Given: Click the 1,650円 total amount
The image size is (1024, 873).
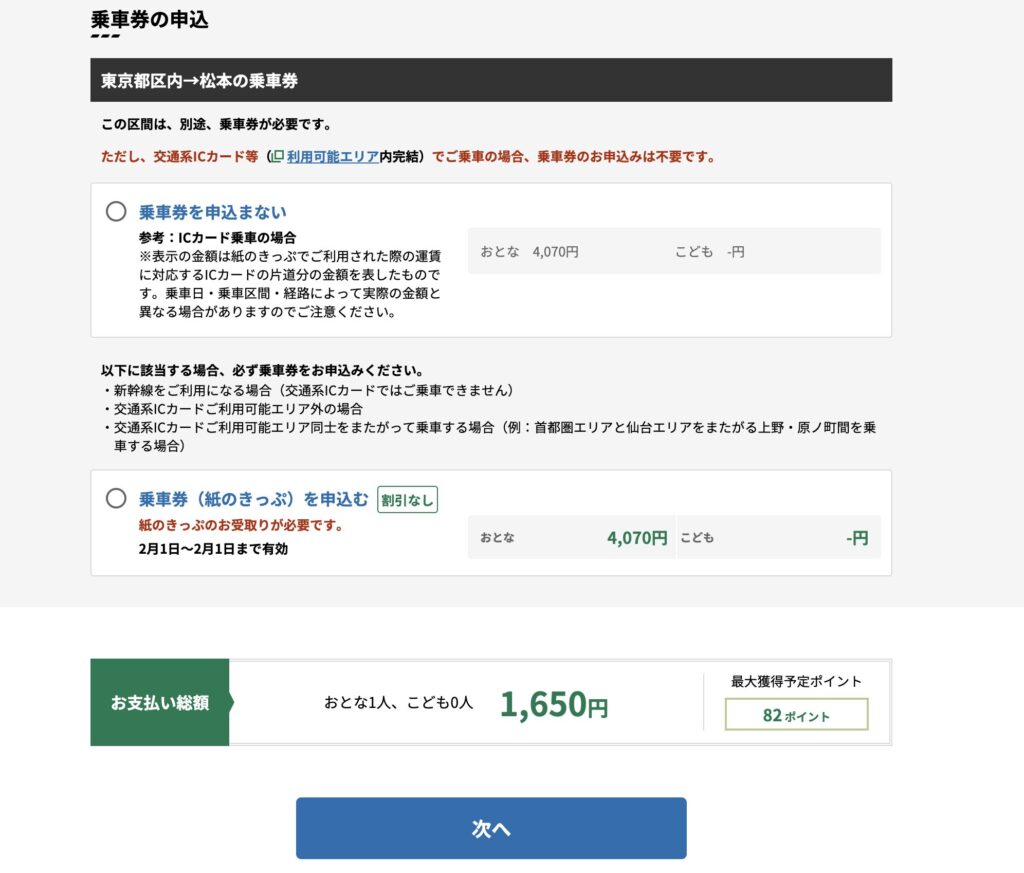Looking at the screenshot, I should pos(553,705).
